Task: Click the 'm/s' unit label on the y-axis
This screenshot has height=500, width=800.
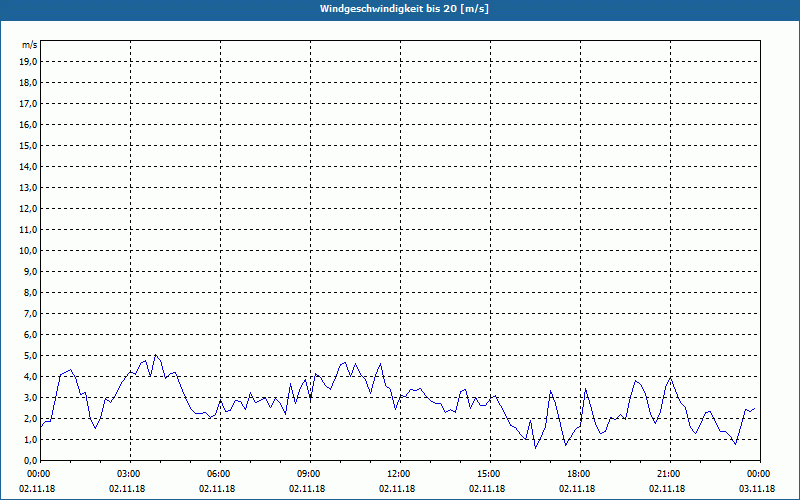Action: pyautogui.click(x=29, y=45)
